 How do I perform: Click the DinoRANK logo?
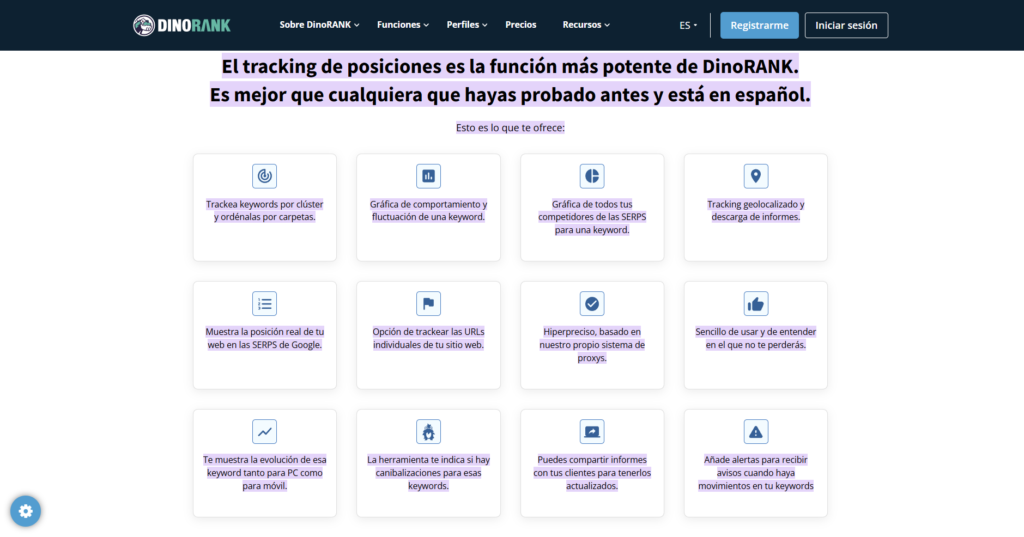[182, 25]
